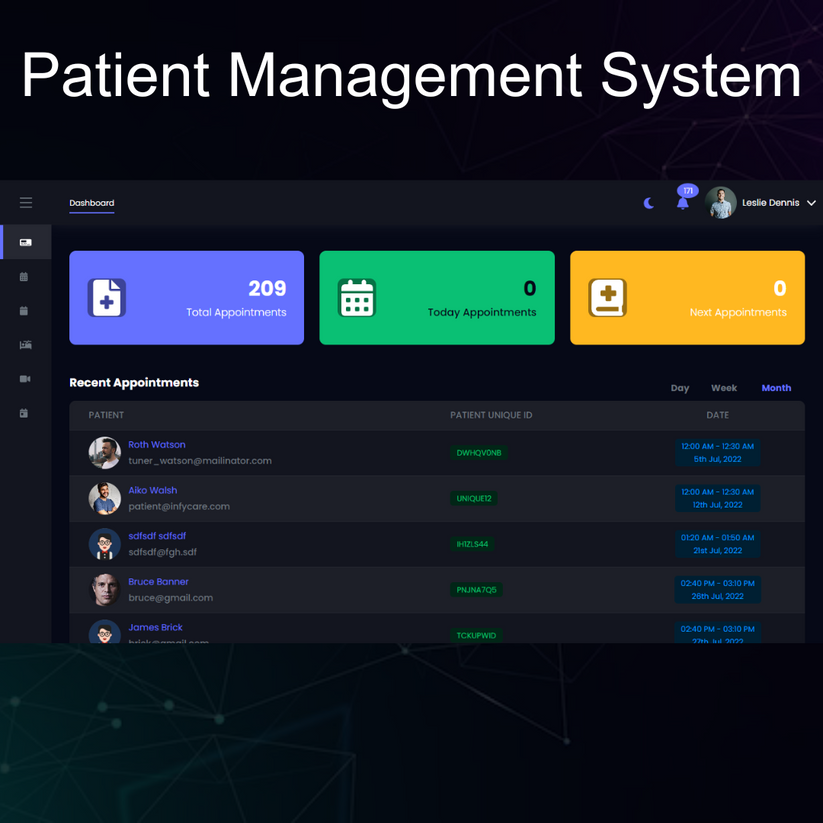Click the dashboard card icon in sidebar
823x823 pixels.
pyautogui.click(x=25, y=242)
